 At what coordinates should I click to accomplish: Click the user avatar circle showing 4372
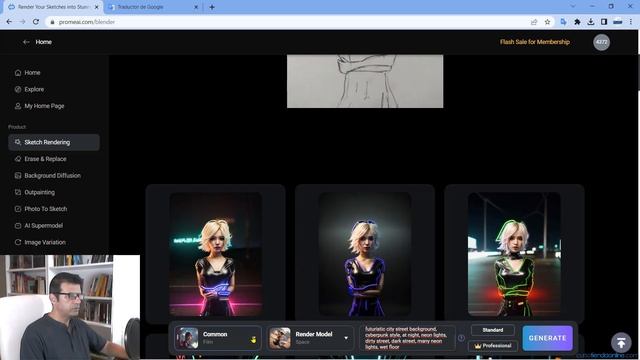[601, 42]
